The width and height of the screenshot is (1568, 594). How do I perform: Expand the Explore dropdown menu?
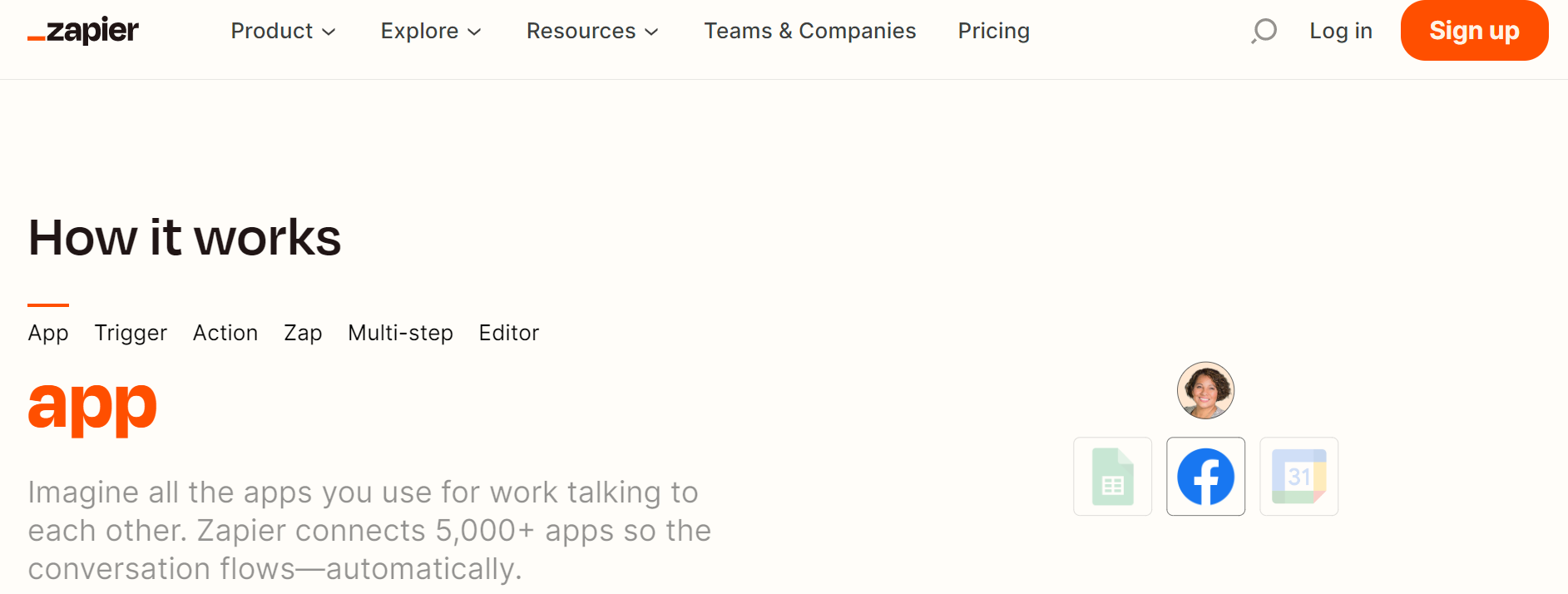[431, 31]
